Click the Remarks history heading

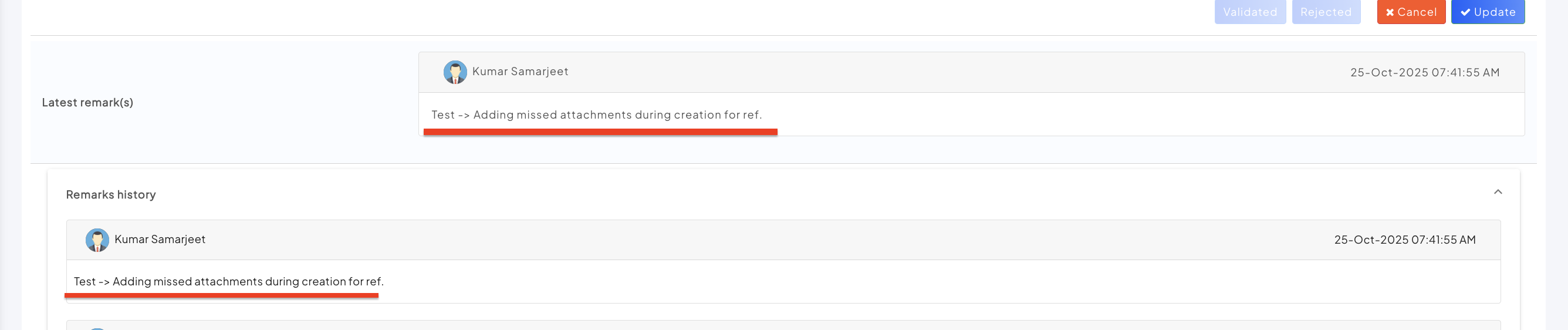(x=111, y=195)
